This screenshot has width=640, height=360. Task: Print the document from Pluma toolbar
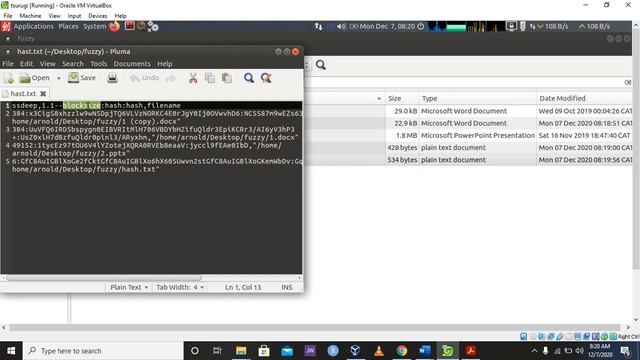112,78
